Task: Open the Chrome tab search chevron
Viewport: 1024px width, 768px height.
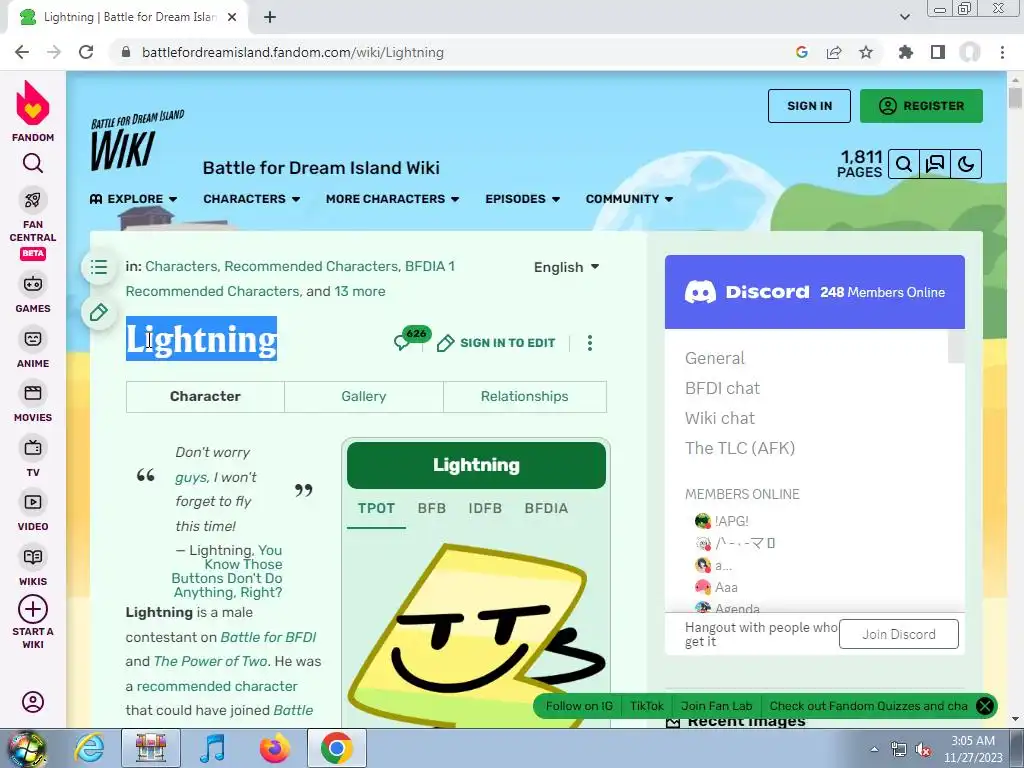Action: click(x=905, y=17)
